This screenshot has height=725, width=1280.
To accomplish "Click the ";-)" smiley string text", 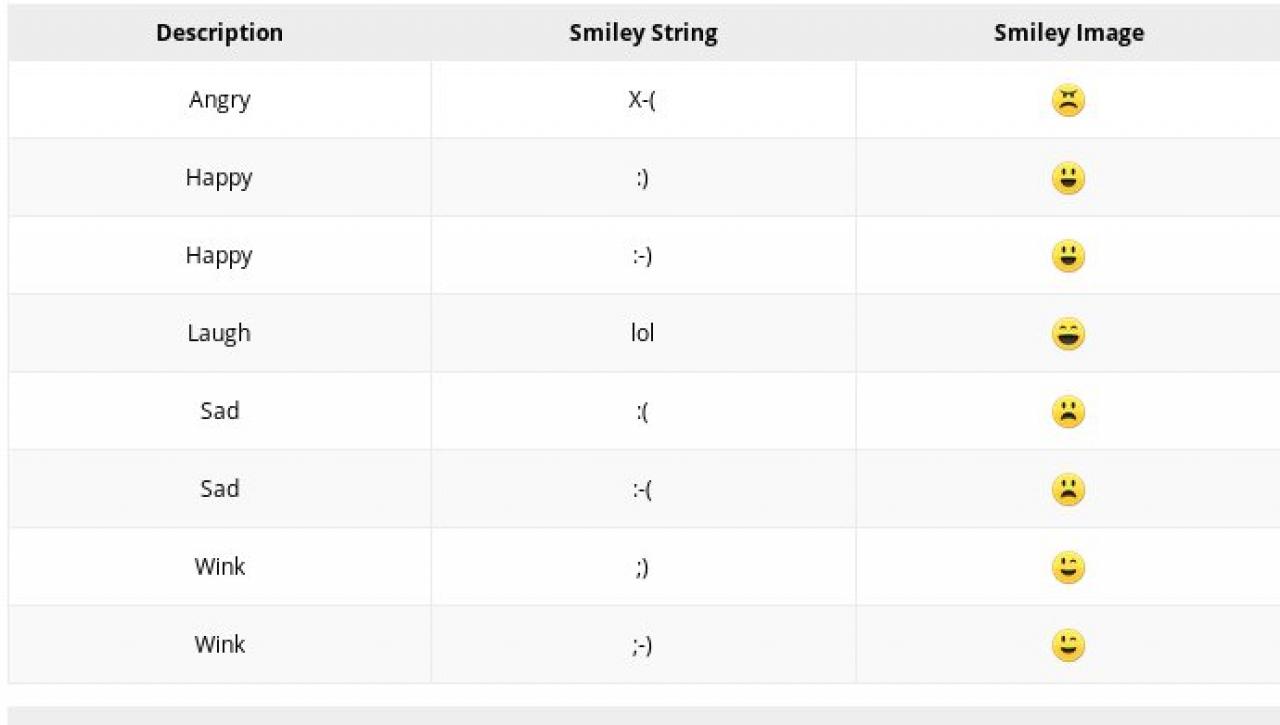I will (642, 645).
